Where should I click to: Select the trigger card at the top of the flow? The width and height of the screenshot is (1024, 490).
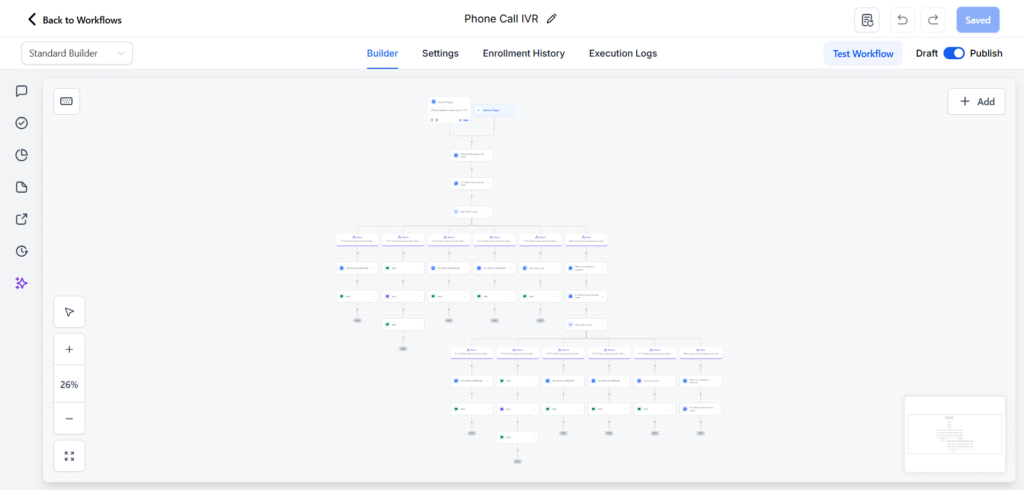coord(449,110)
